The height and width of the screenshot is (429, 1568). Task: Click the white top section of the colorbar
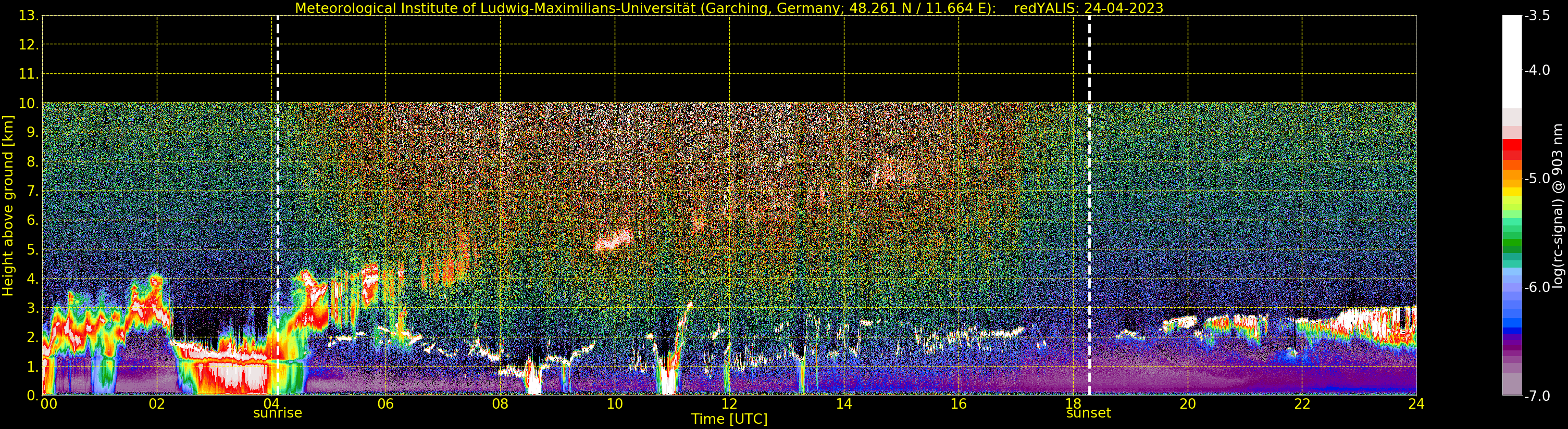point(1512,61)
